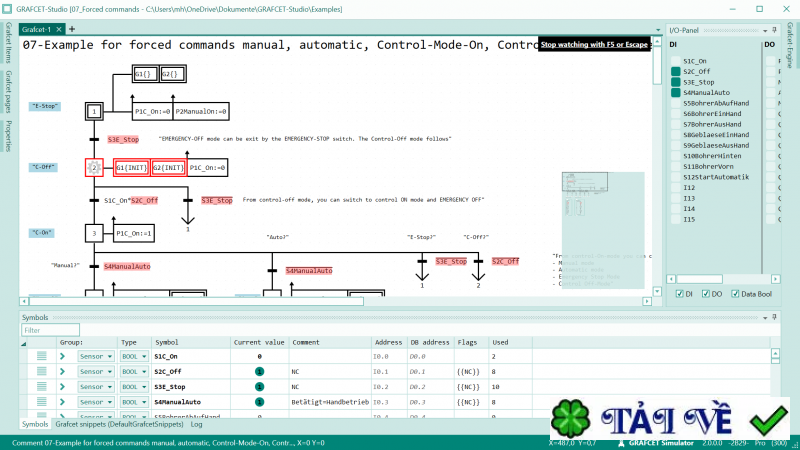Select initial step 1 in diagram
The height and width of the screenshot is (450, 800).
point(94,111)
